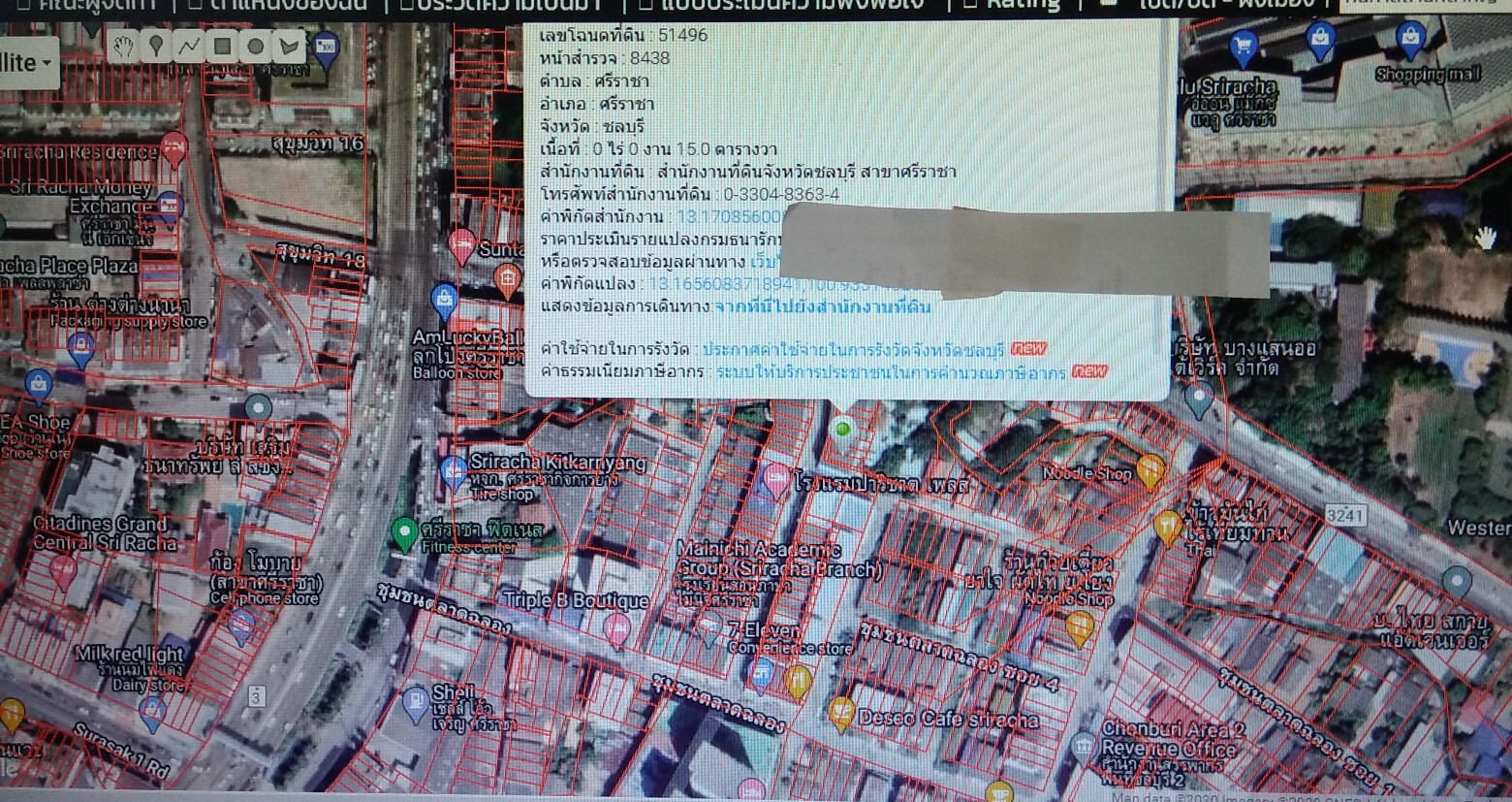Click the Shell gas station pin
1512x802 pixels.
(x=415, y=703)
